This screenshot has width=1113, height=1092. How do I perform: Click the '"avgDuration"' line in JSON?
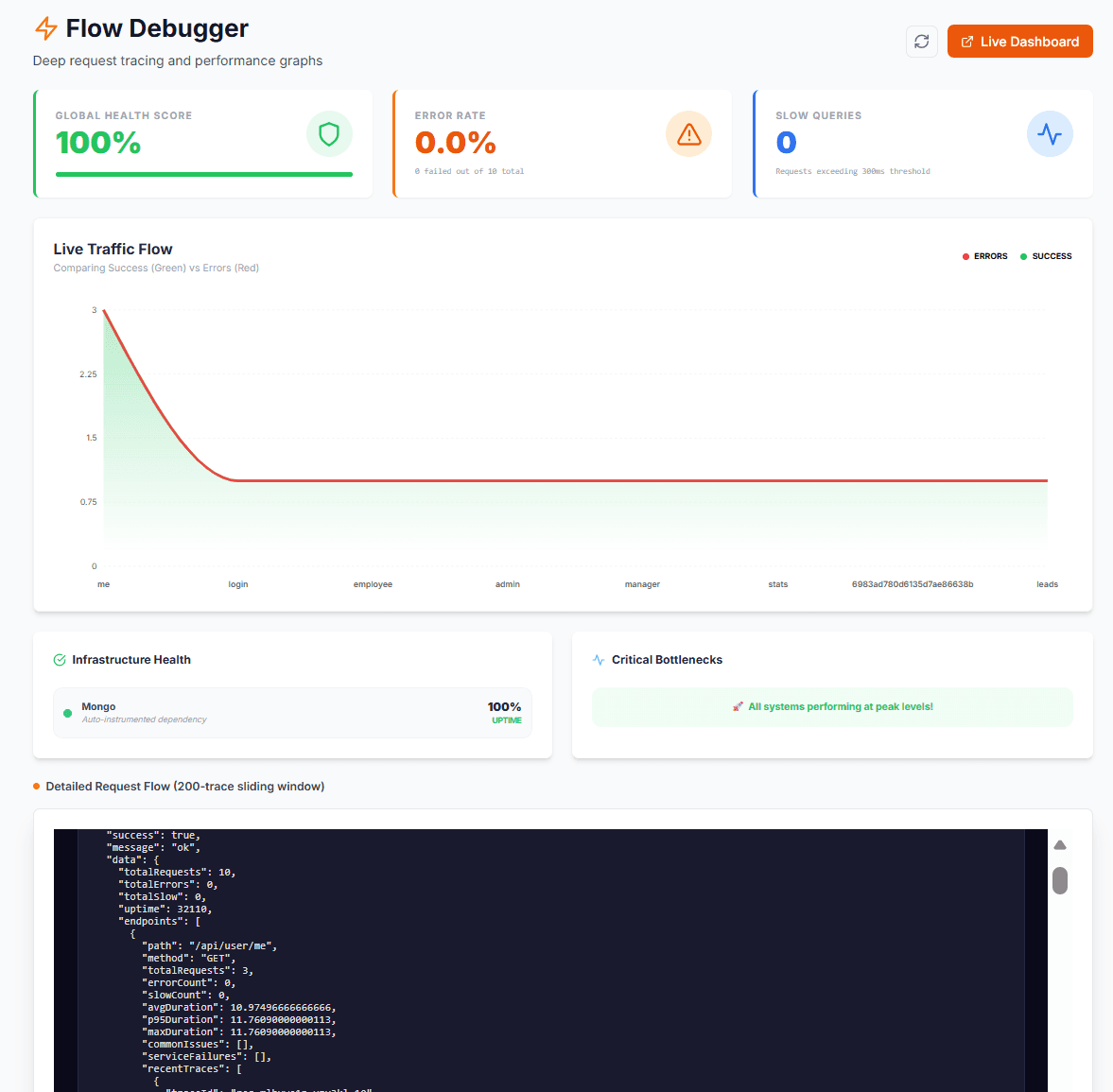point(239,1008)
